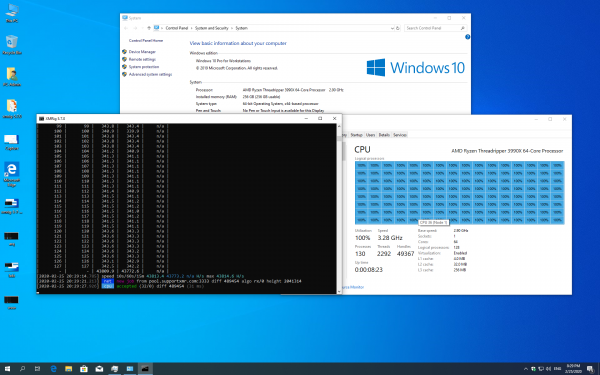The width and height of the screenshot is (600, 375).
Task: Click the 100% utilization value
Action: (x=362, y=238)
